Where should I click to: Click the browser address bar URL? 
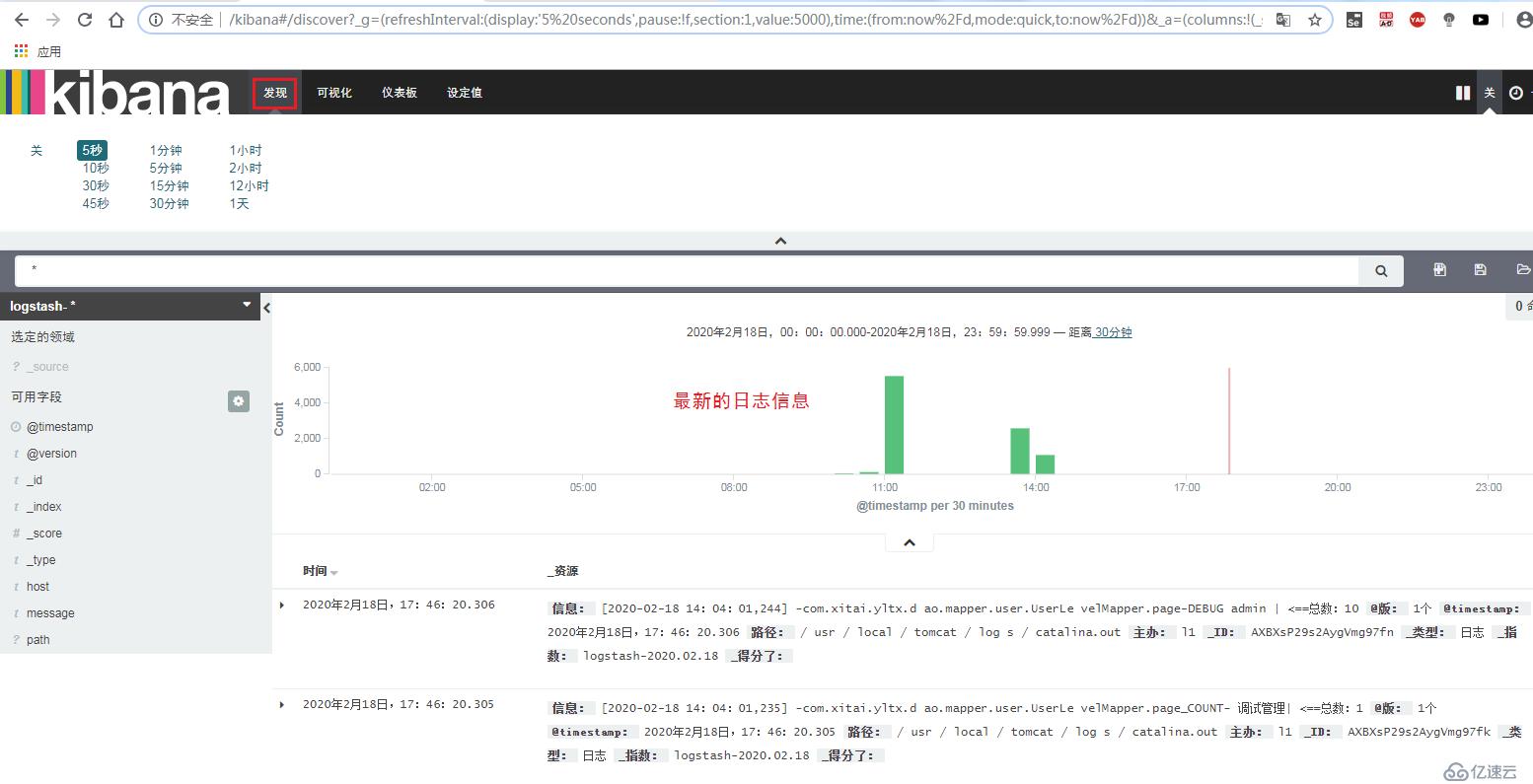(745, 20)
